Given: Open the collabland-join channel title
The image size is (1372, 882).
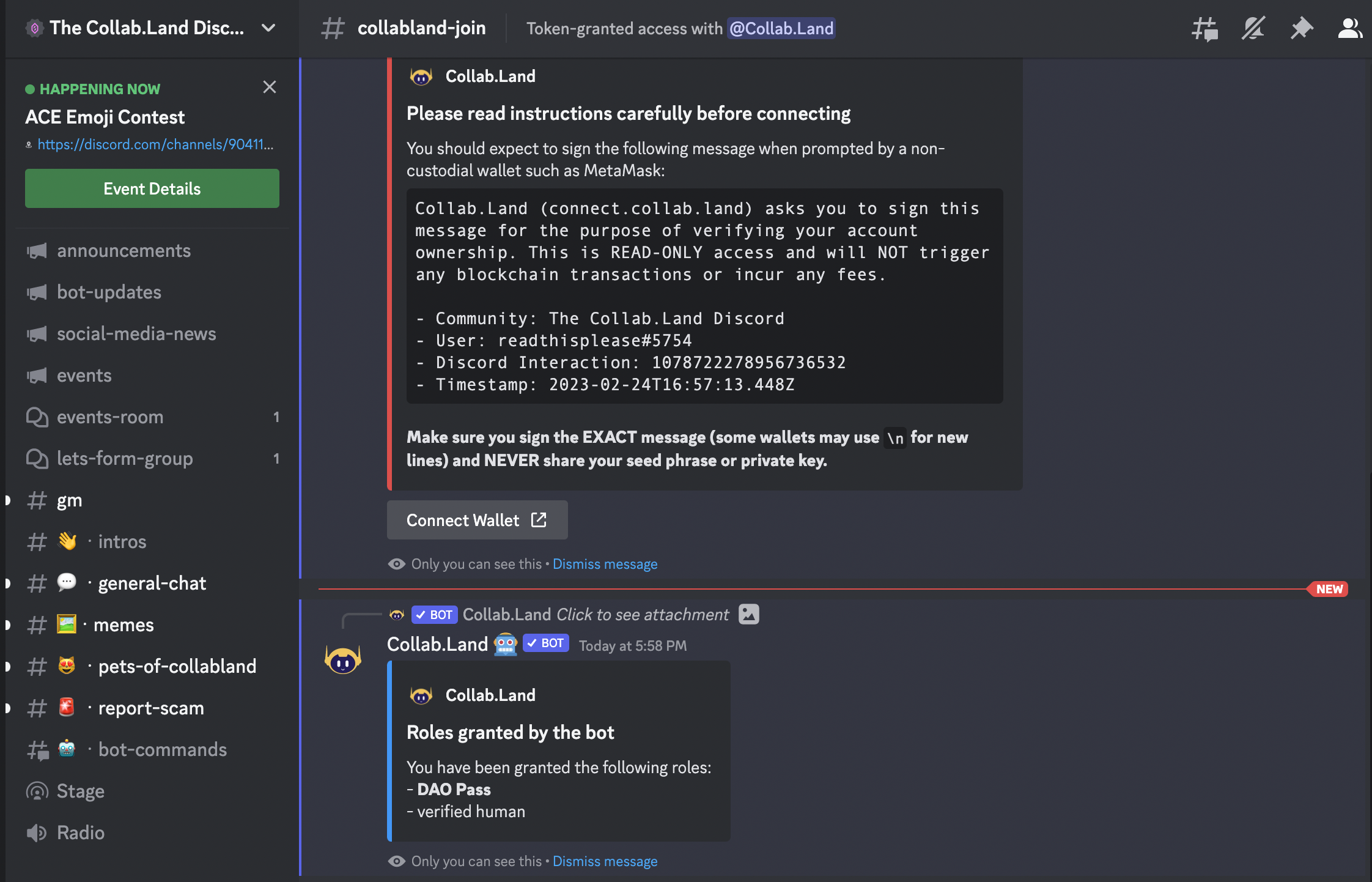Looking at the screenshot, I should 421,28.
